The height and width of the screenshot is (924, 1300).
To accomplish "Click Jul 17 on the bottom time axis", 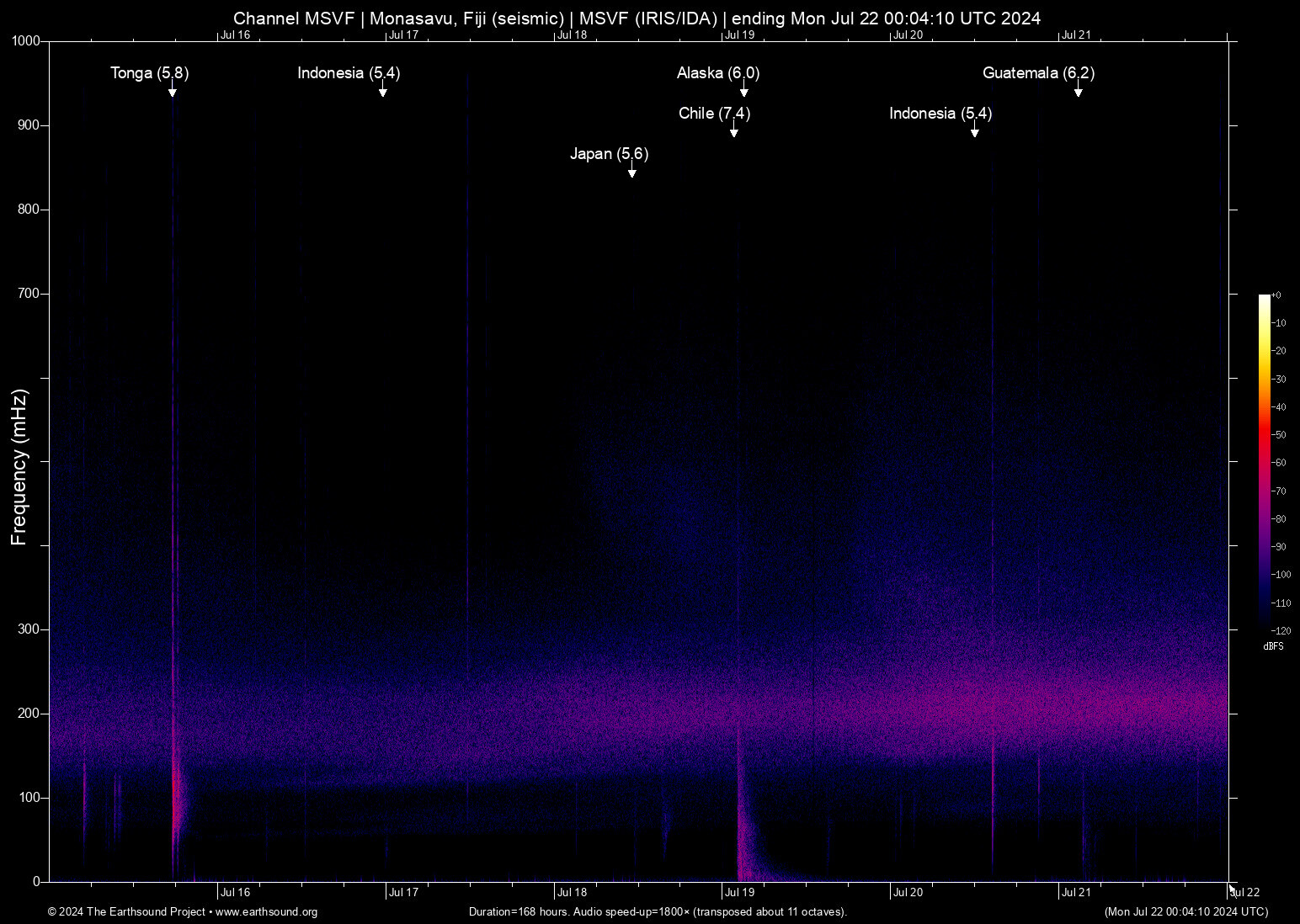I will click(x=404, y=893).
